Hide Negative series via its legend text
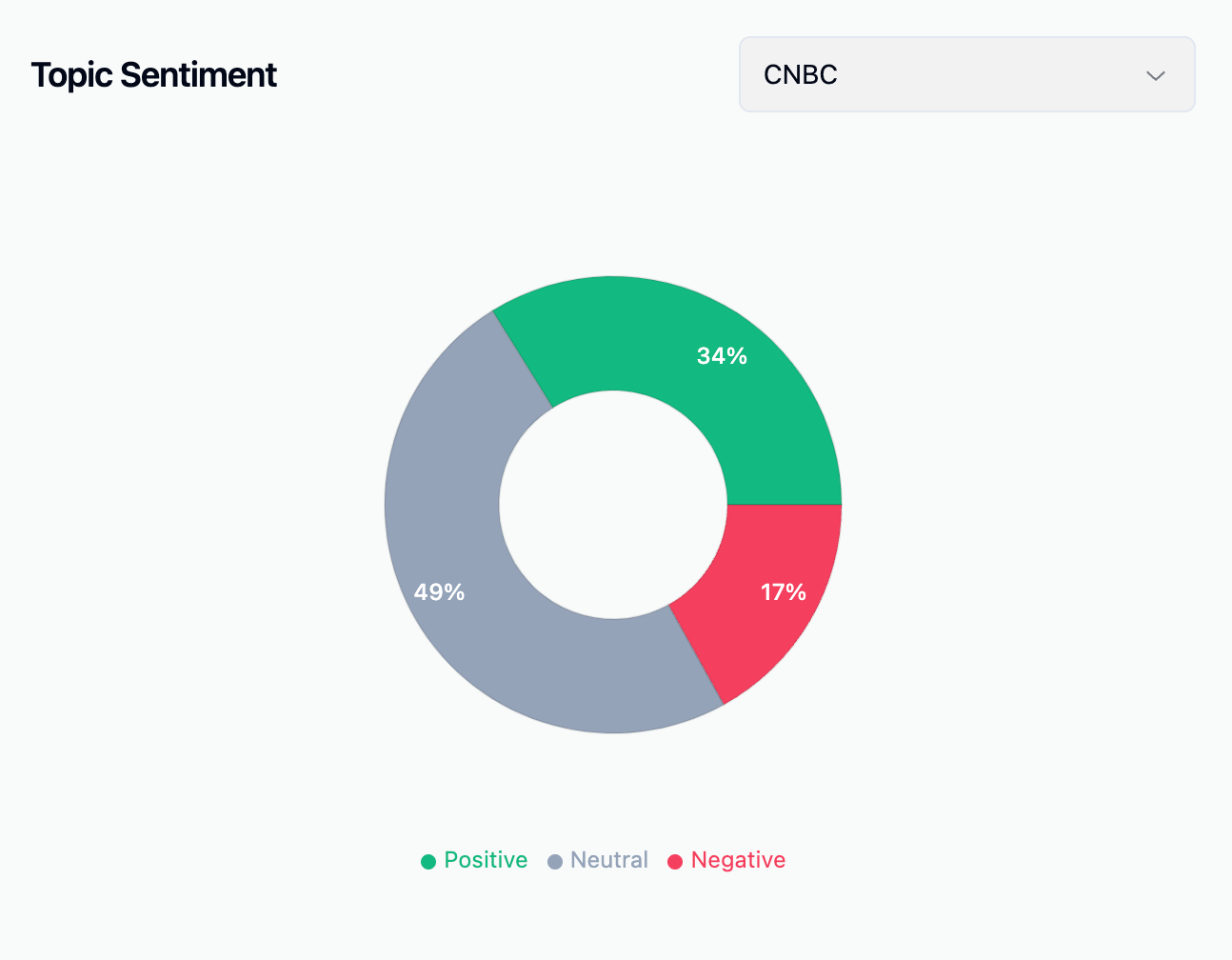The height and width of the screenshot is (960, 1232). (x=738, y=860)
